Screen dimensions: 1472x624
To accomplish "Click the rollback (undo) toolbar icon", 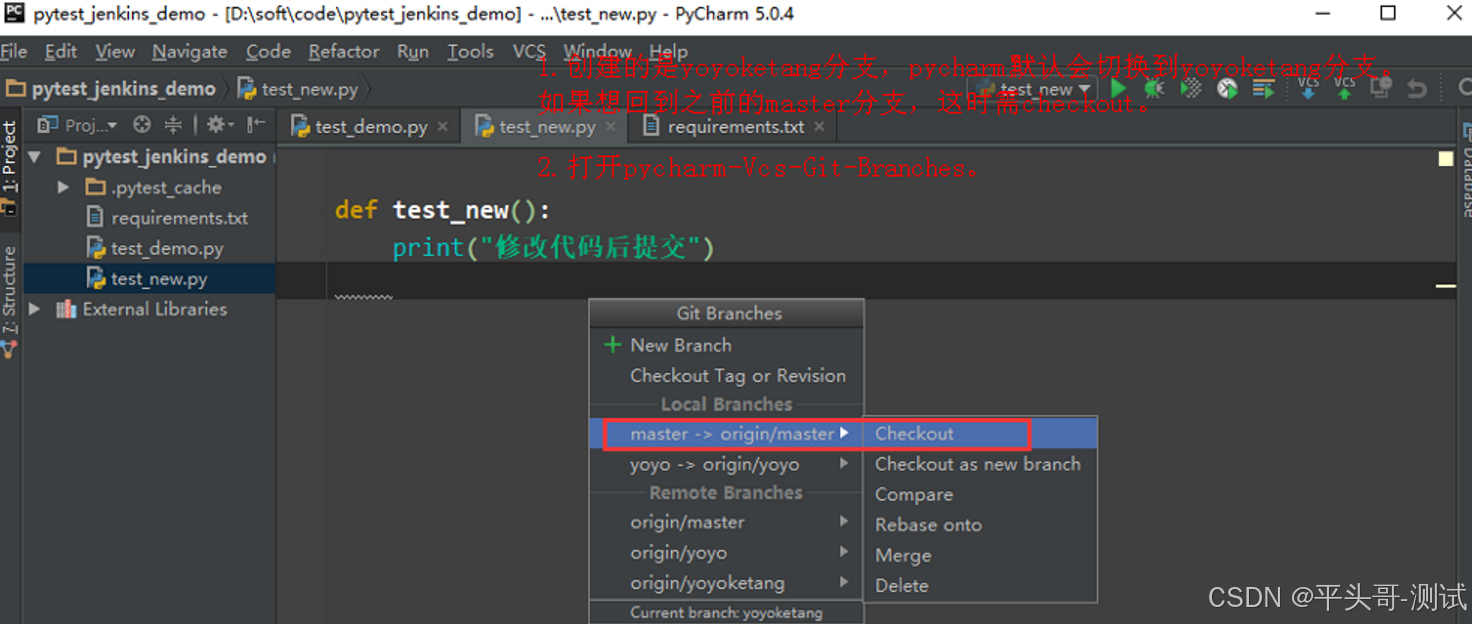I will coord(1417,88).
